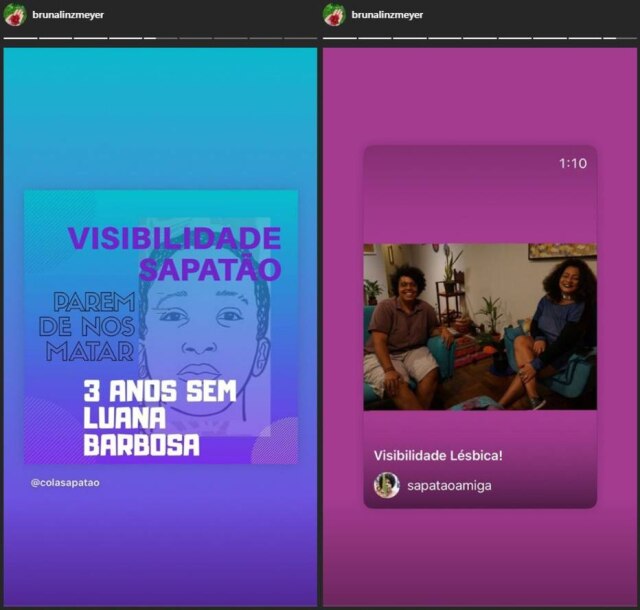Open the video thumbnail of two people
The image size is (640, 610).
(480, 327)
